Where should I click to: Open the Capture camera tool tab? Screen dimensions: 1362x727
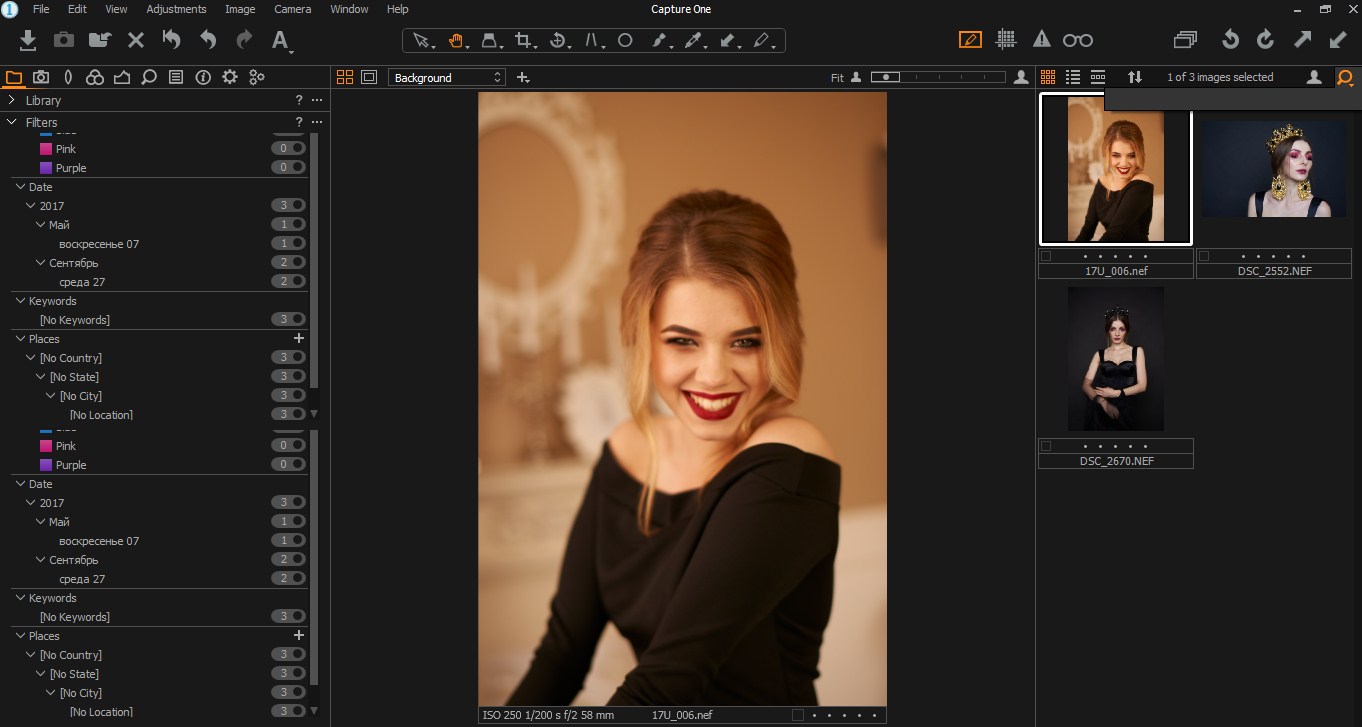(41, 77)
